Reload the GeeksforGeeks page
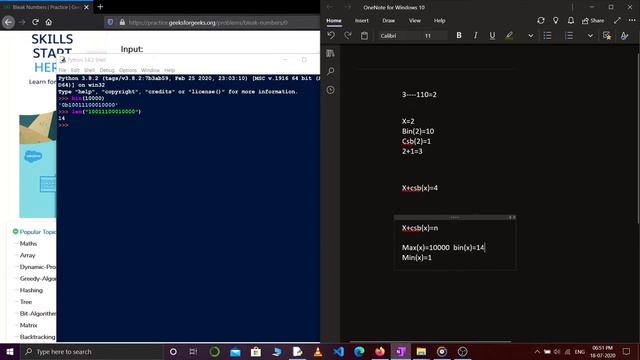Screen dimensions: 640x360 36,22
